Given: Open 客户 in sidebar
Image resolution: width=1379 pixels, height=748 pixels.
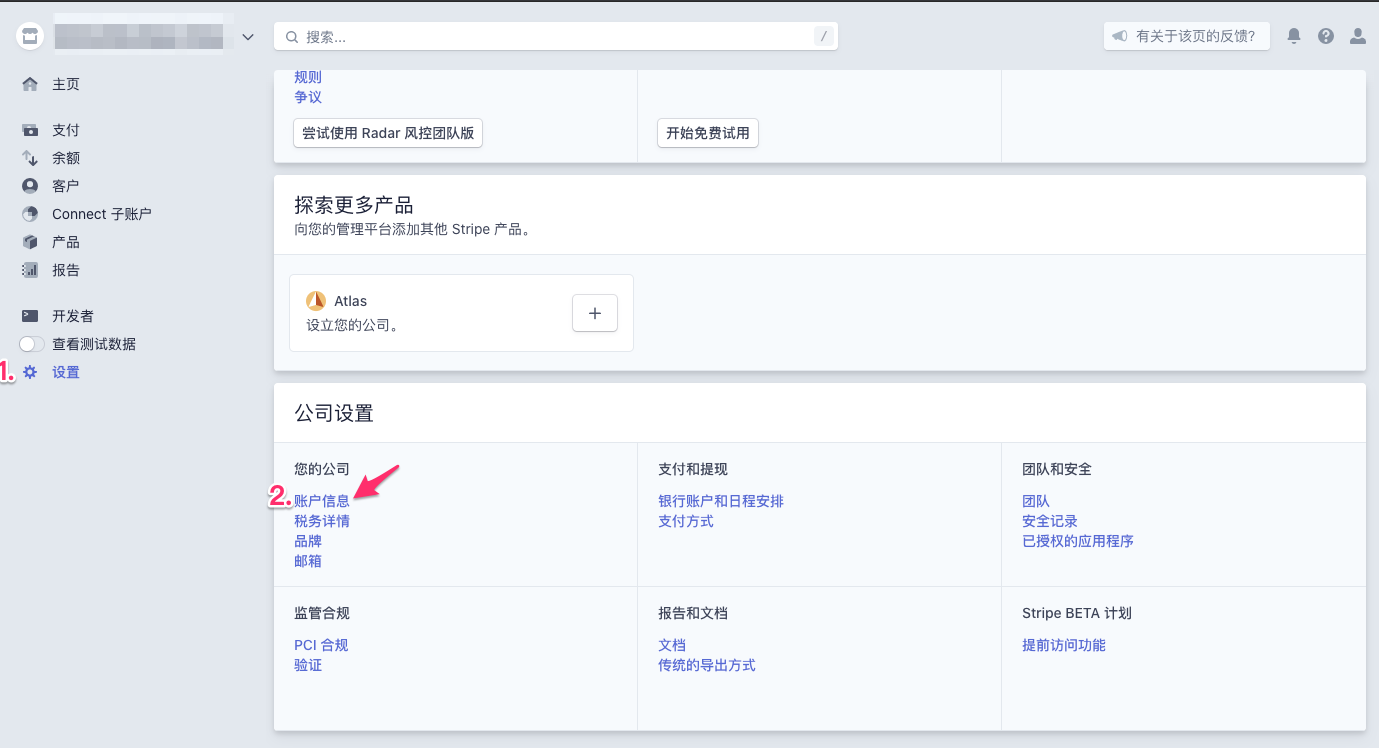Looking at the screenshot, I should coord(66,186).
